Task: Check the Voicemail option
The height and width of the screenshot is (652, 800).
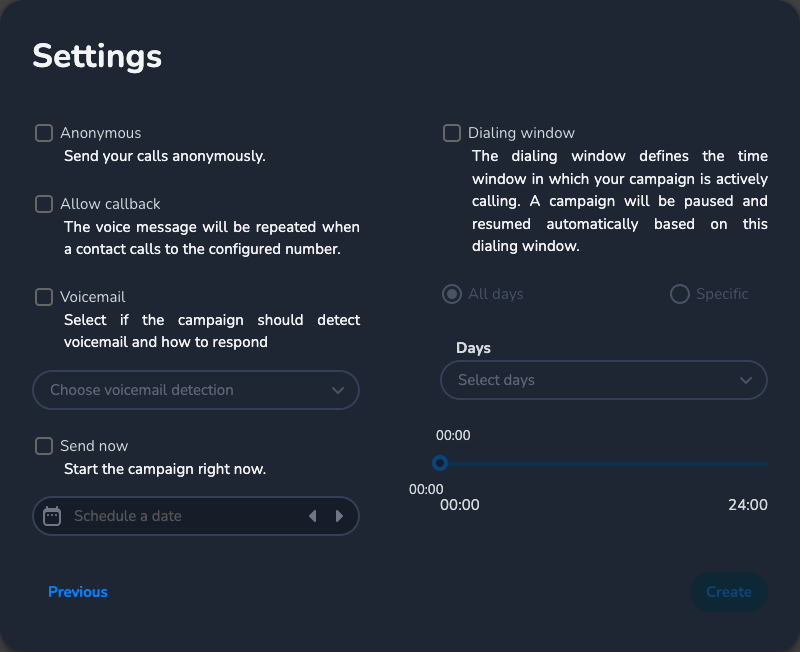Action: pyautogui.click(x=44, y=297)
